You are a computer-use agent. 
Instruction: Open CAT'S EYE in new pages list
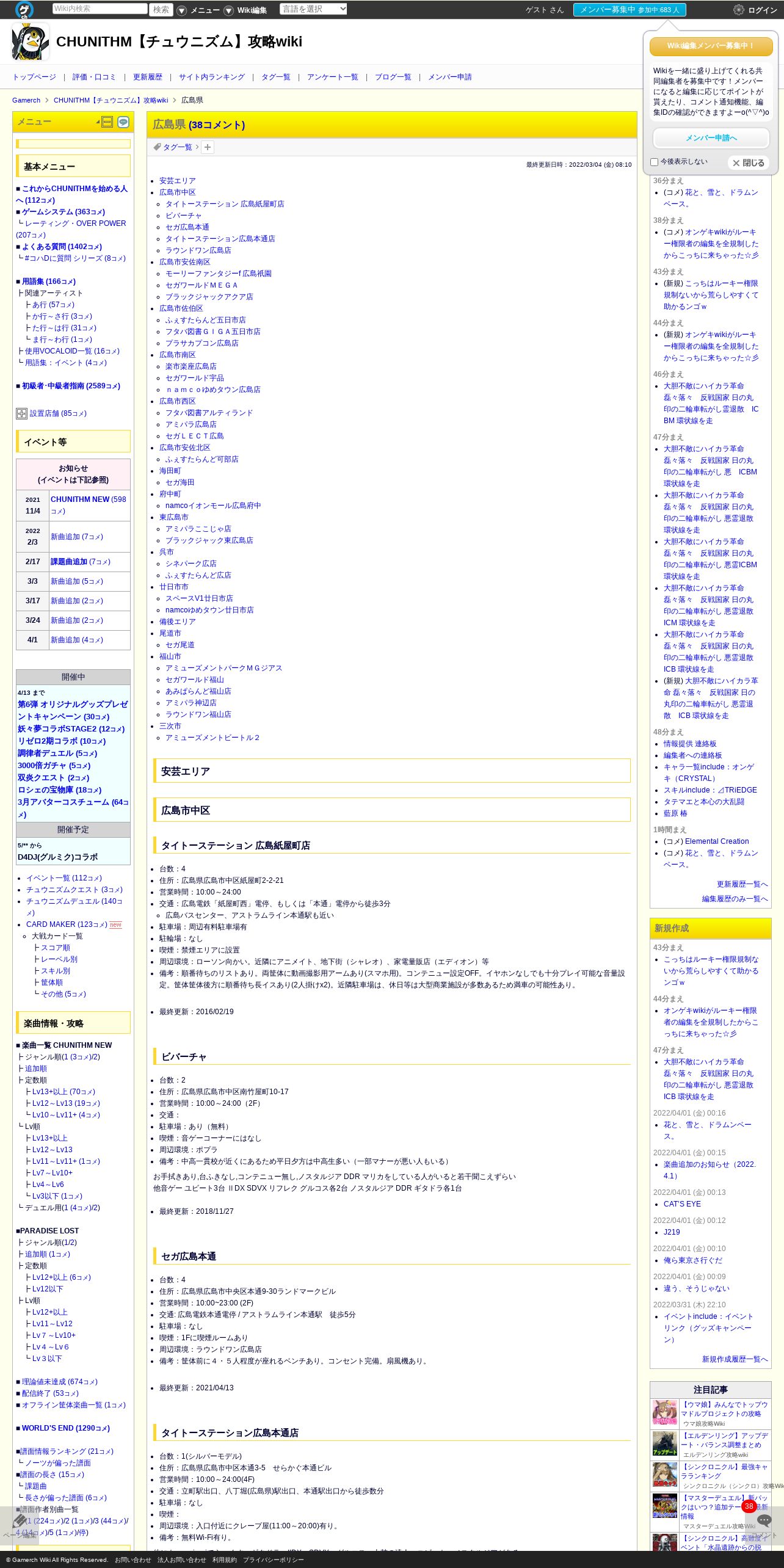click(682, 1204)
